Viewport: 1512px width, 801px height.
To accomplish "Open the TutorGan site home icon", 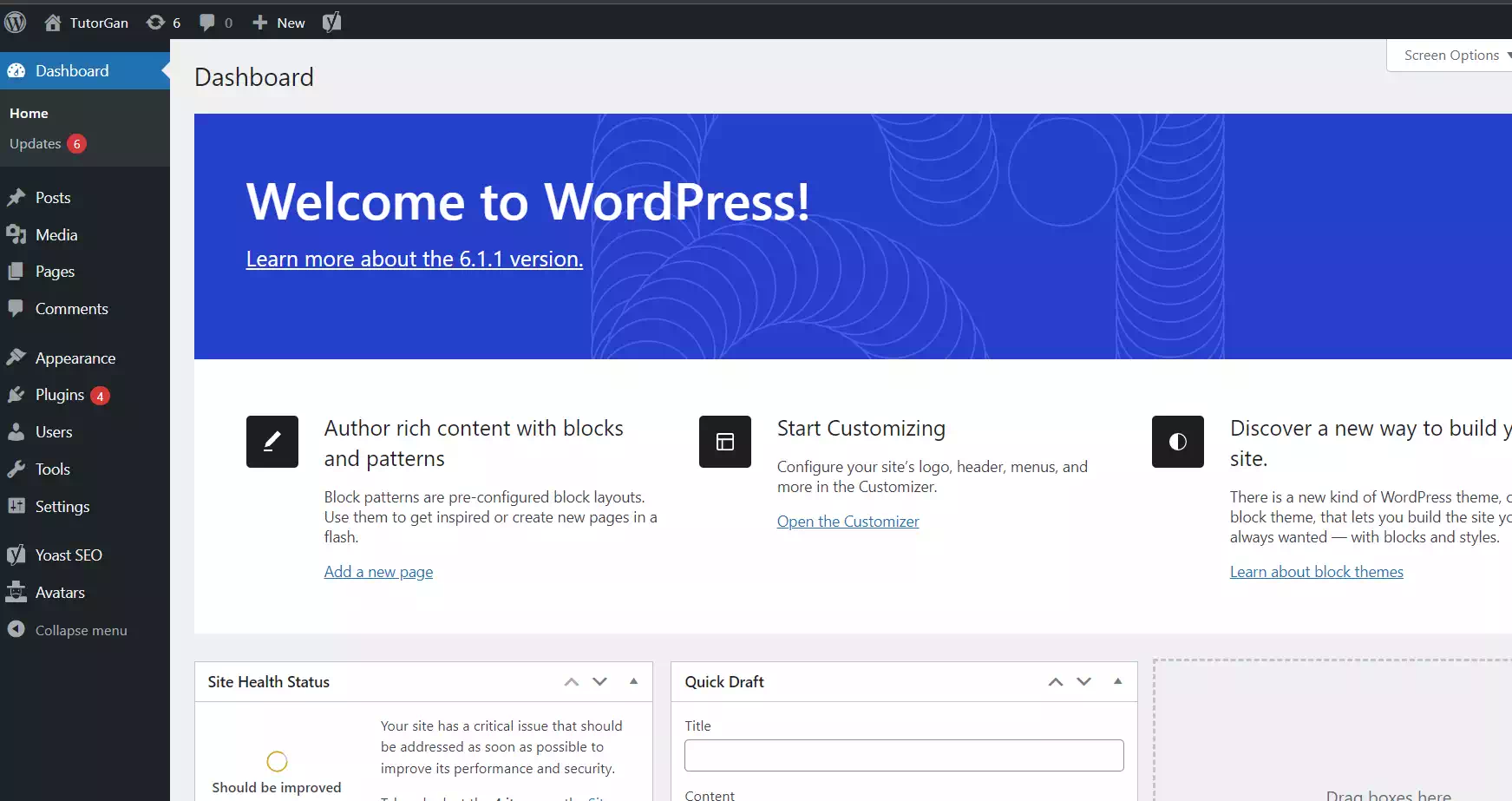I will pos(53,23).
